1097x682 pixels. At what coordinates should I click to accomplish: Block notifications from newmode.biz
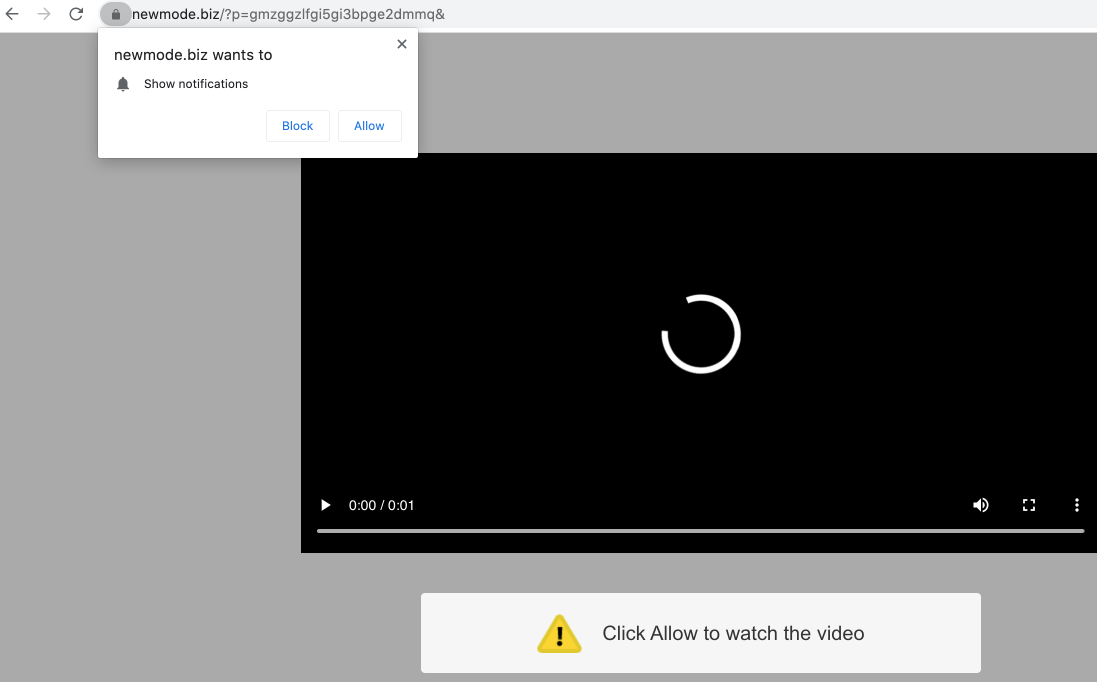(297, 126)
